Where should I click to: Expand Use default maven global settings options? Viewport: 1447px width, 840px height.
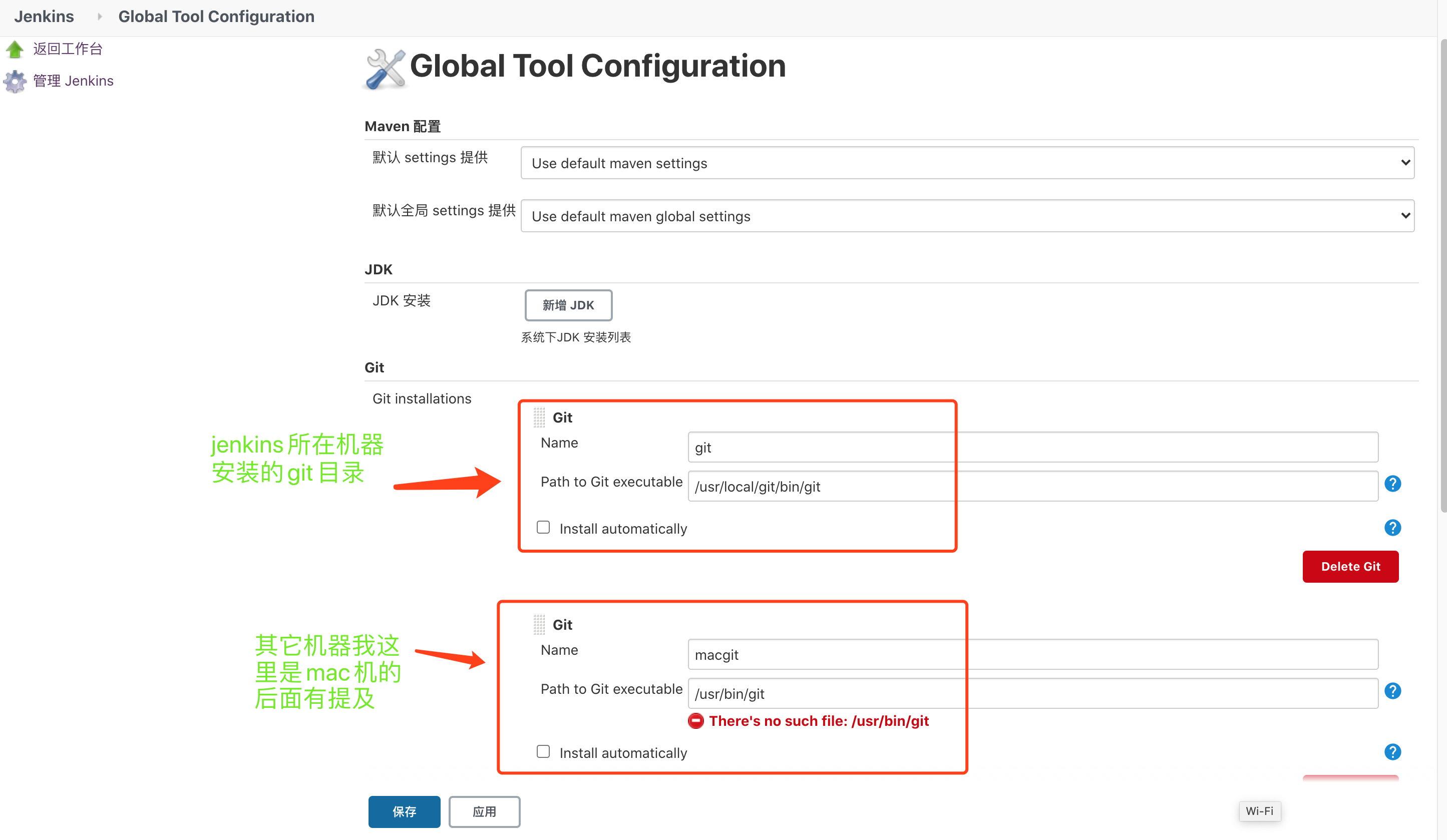tap(1404, 216)
